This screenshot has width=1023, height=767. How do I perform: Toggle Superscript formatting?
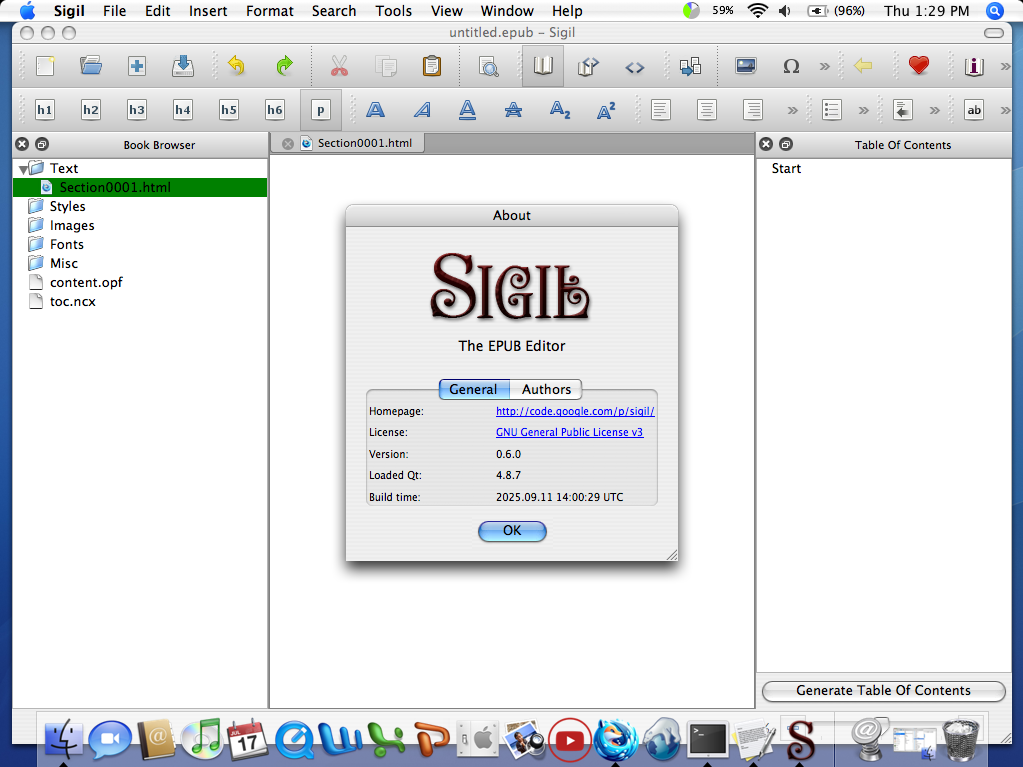tap(606, 110)
